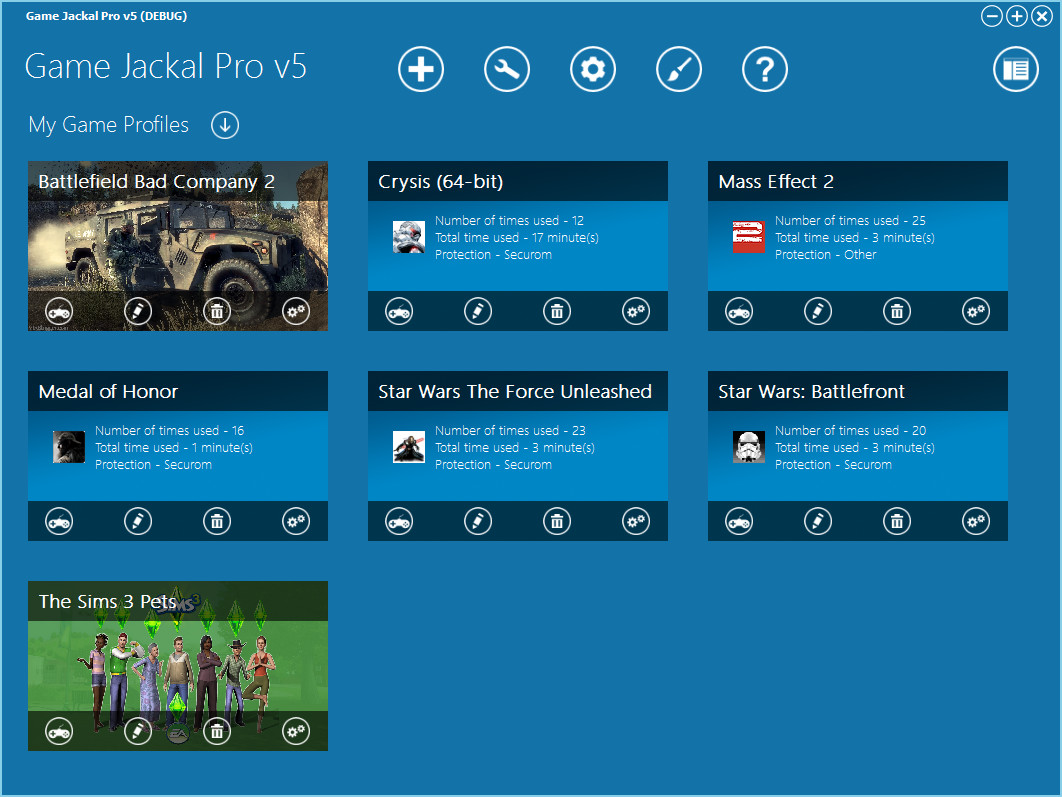
Task: Select The Sims 3 Pets title
Action: click(x=107, y=601)
